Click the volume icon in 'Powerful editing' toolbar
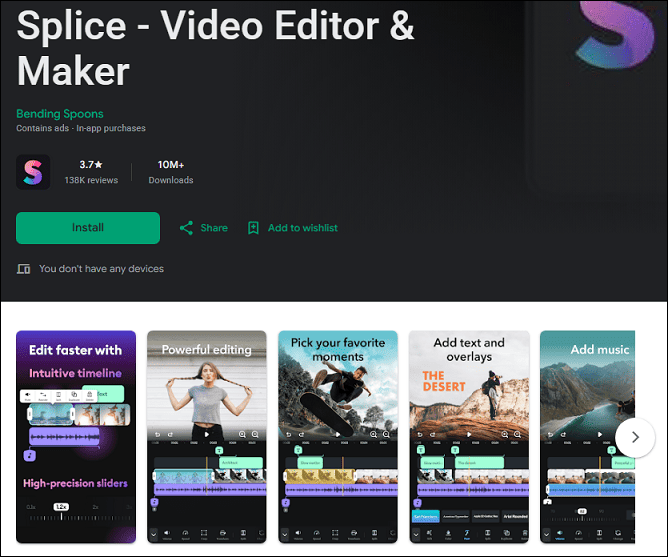The width and height of the screenshot is (668, 557). [167, 533]
